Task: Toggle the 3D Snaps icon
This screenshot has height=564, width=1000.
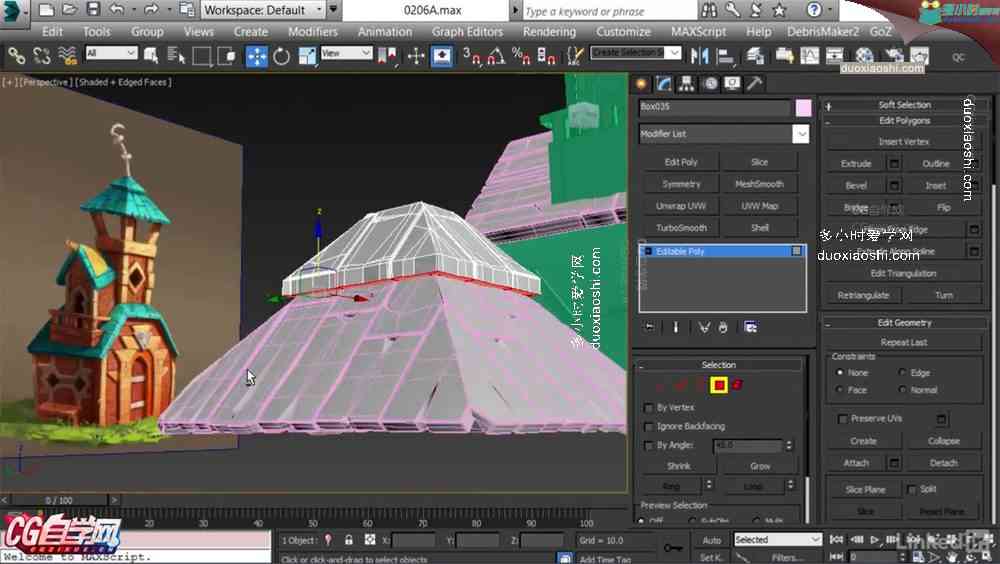Action: [471, 56]
